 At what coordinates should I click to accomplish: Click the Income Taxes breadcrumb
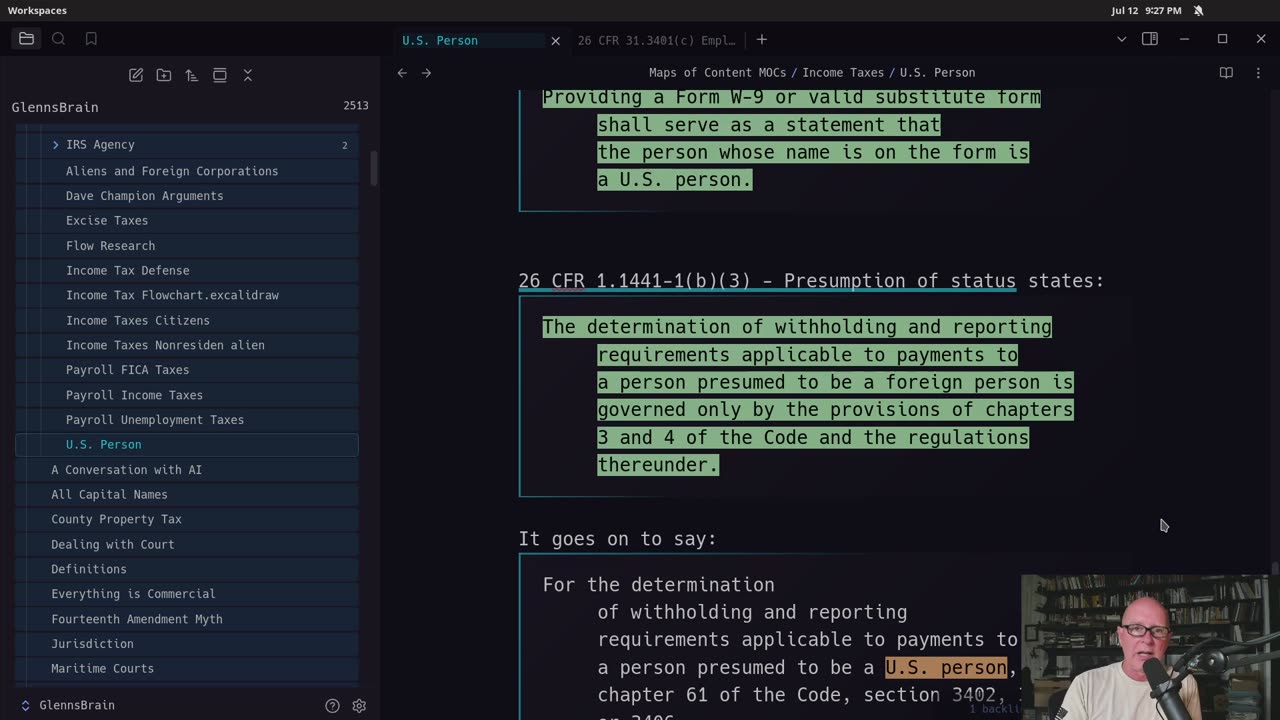pyautogui.click(x=843, y=72)
